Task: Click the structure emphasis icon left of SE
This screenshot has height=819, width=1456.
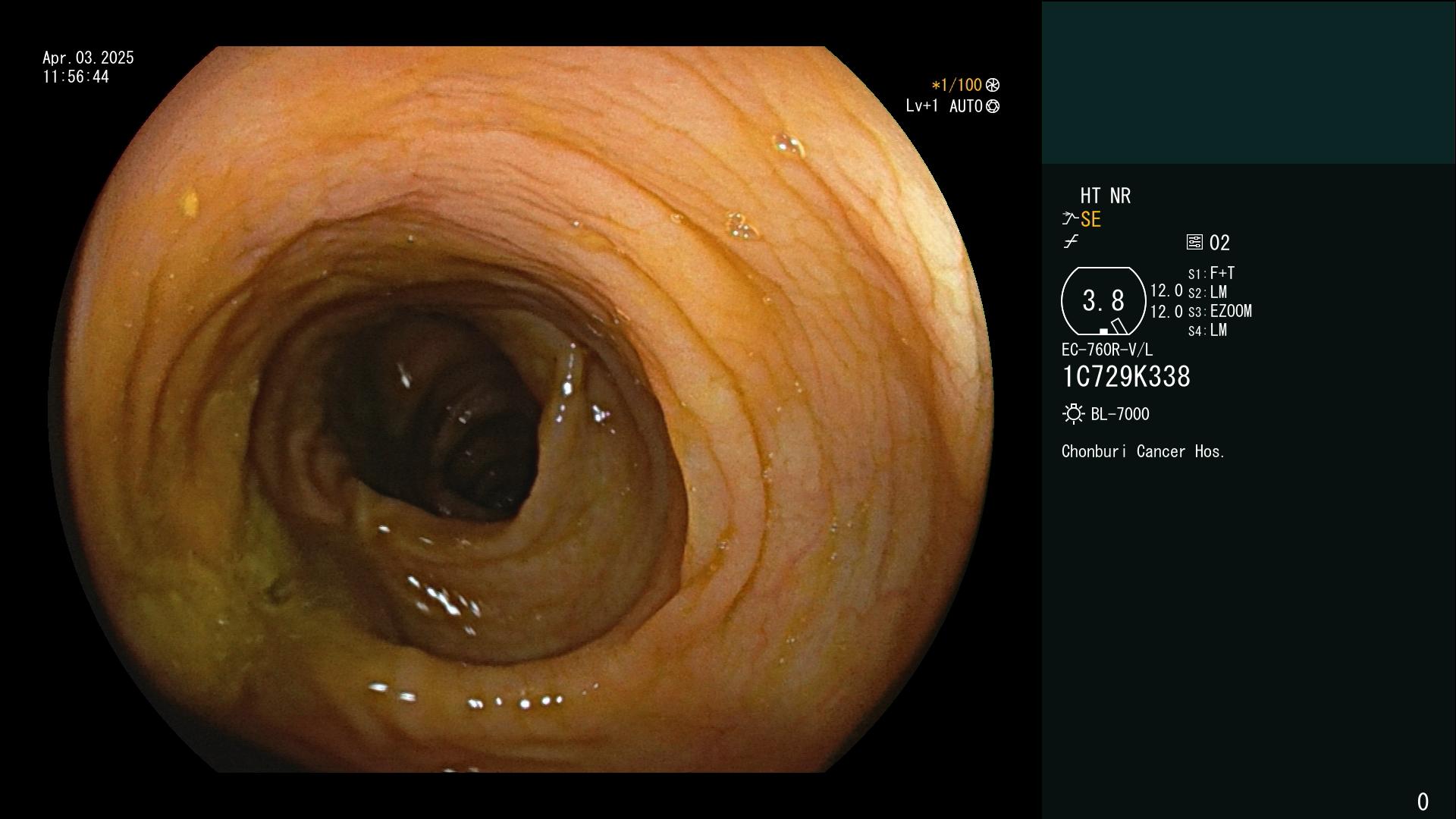Action: [1070, 219]
